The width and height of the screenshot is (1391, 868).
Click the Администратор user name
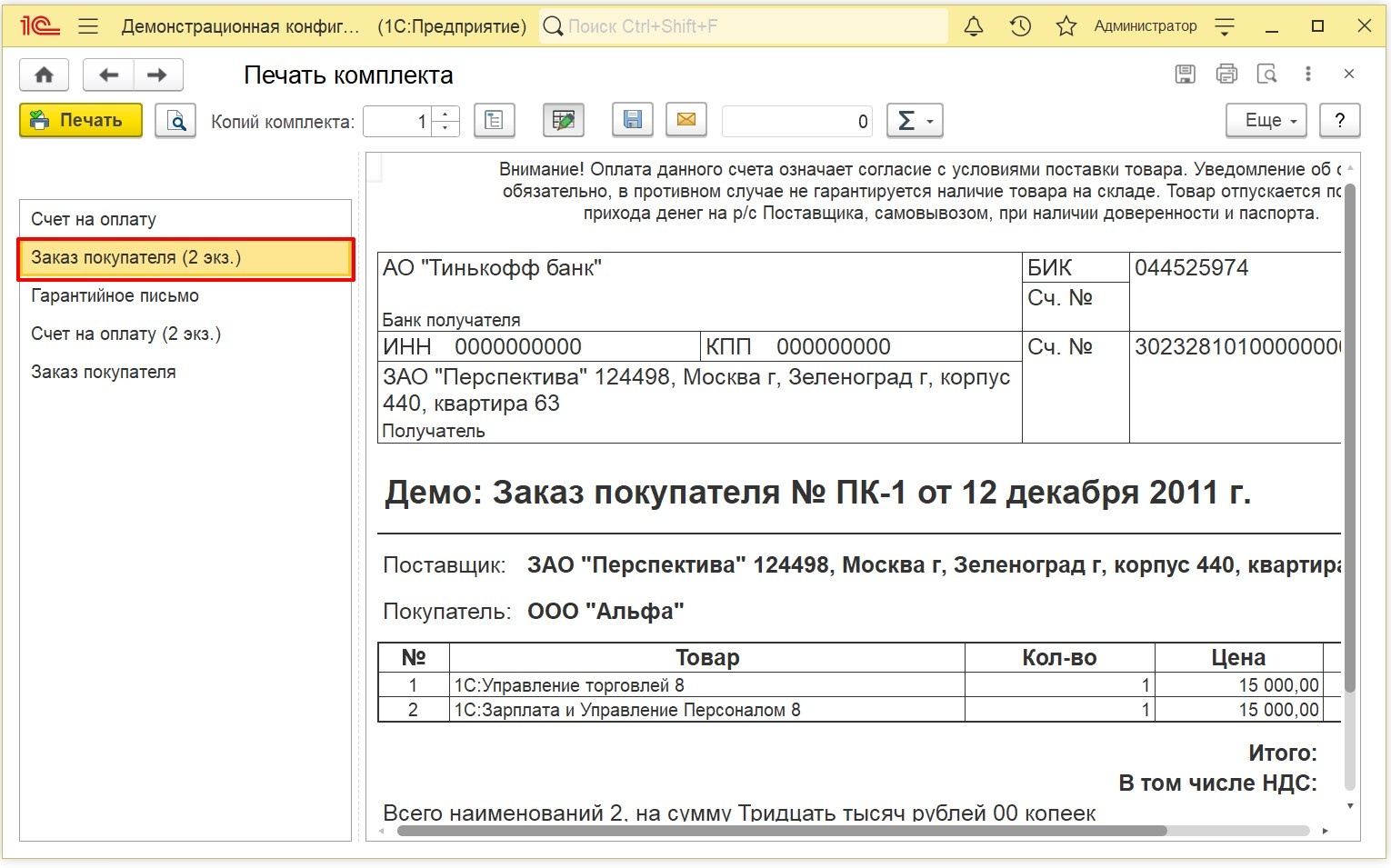(x=1146, y=26)
